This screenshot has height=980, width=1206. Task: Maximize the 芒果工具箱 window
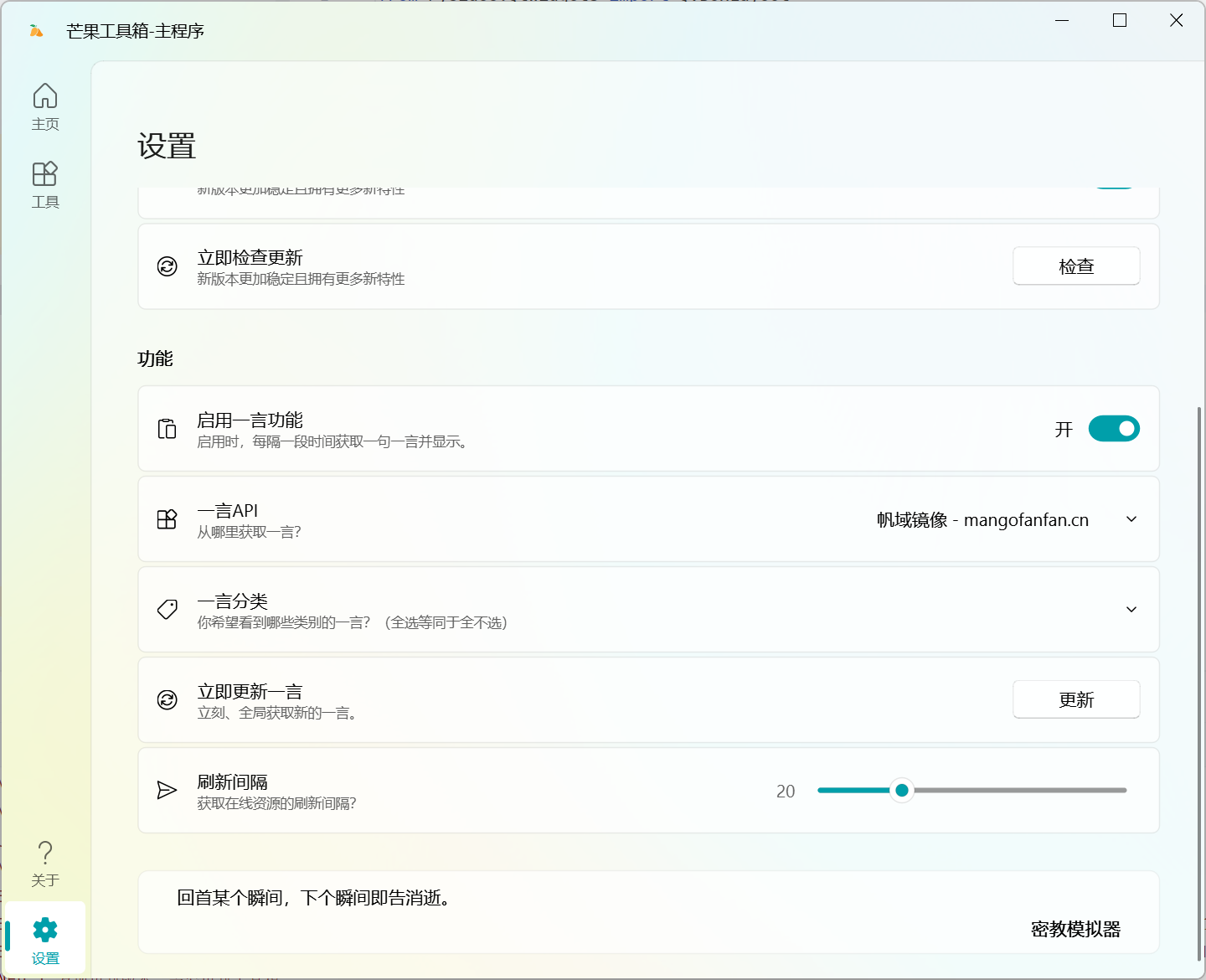click(1120, 20)
